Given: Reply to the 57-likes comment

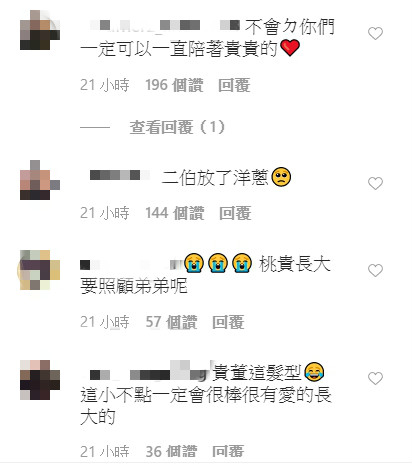Looking at the screenshot, I should [x=228, y=322].
